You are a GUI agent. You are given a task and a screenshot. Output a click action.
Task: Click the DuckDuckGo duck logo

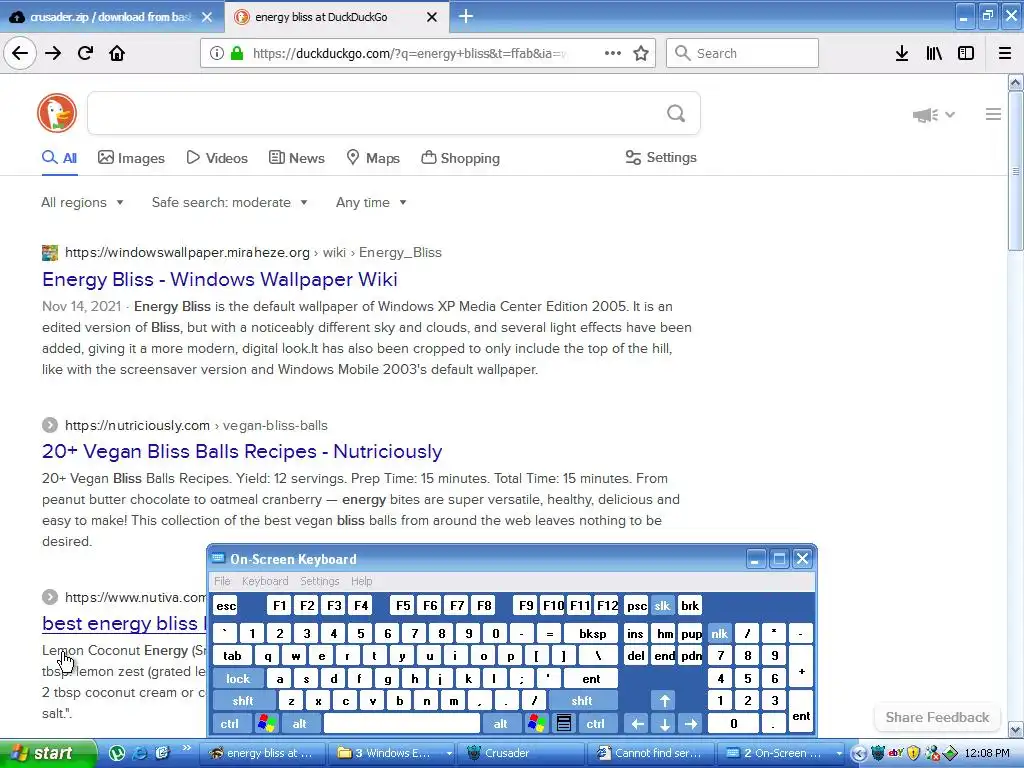coord(57,113)
